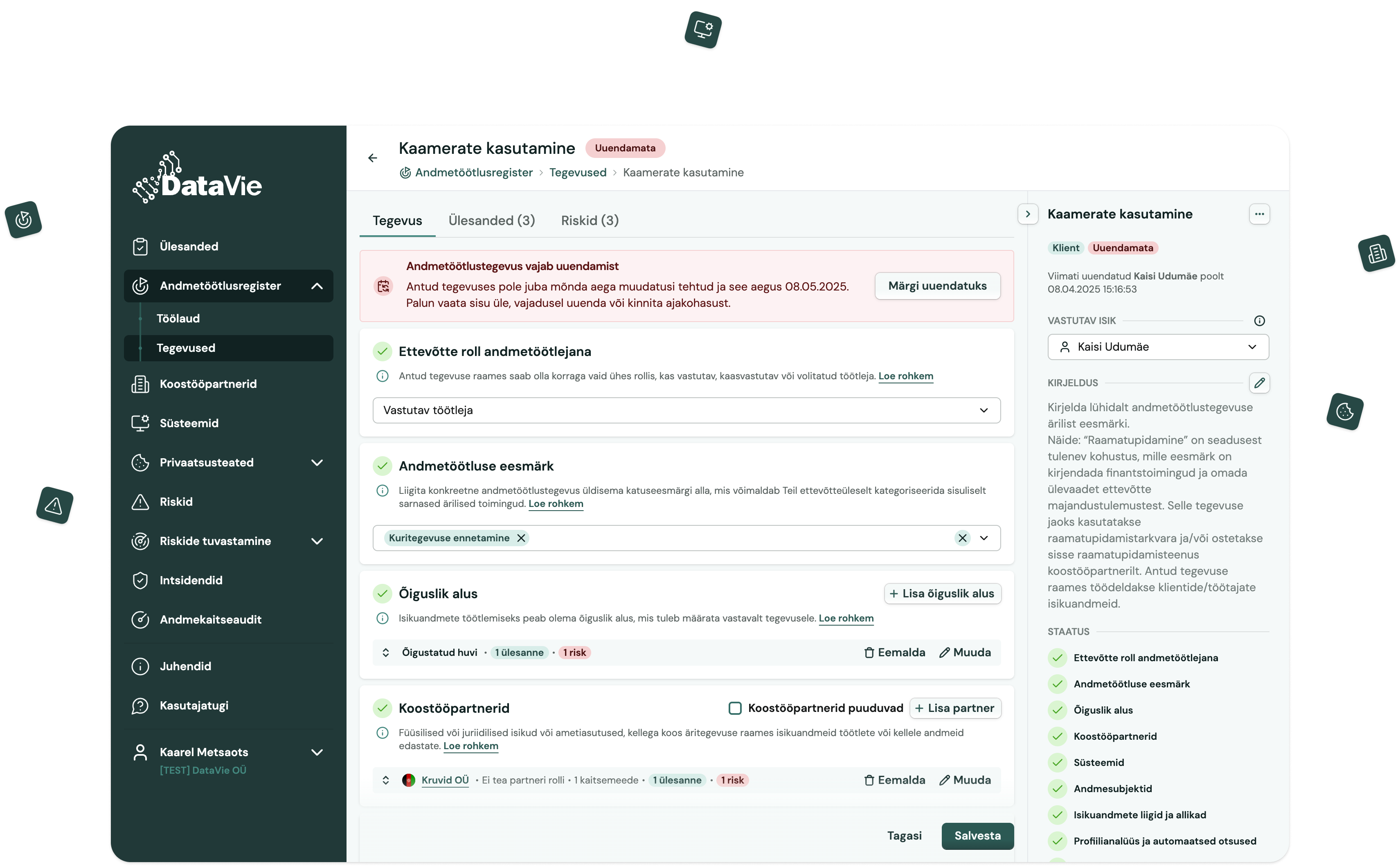Edit the Õigustatud huvi legal basis
Screen dimensions: 1400x867
(x=965, y=653)
